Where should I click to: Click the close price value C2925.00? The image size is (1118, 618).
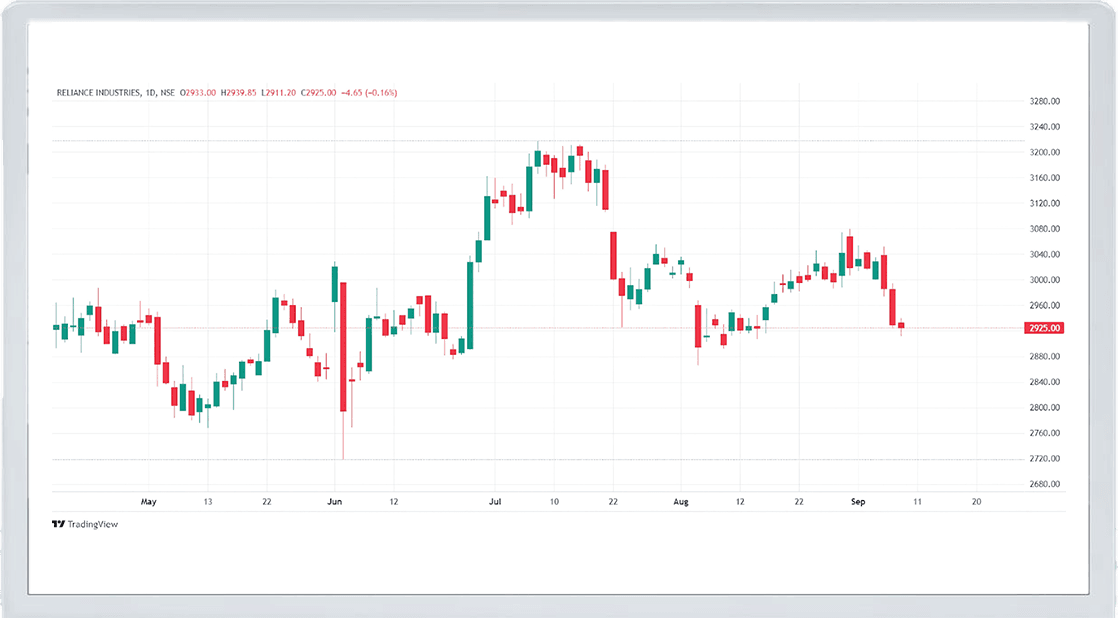point(320,93)
